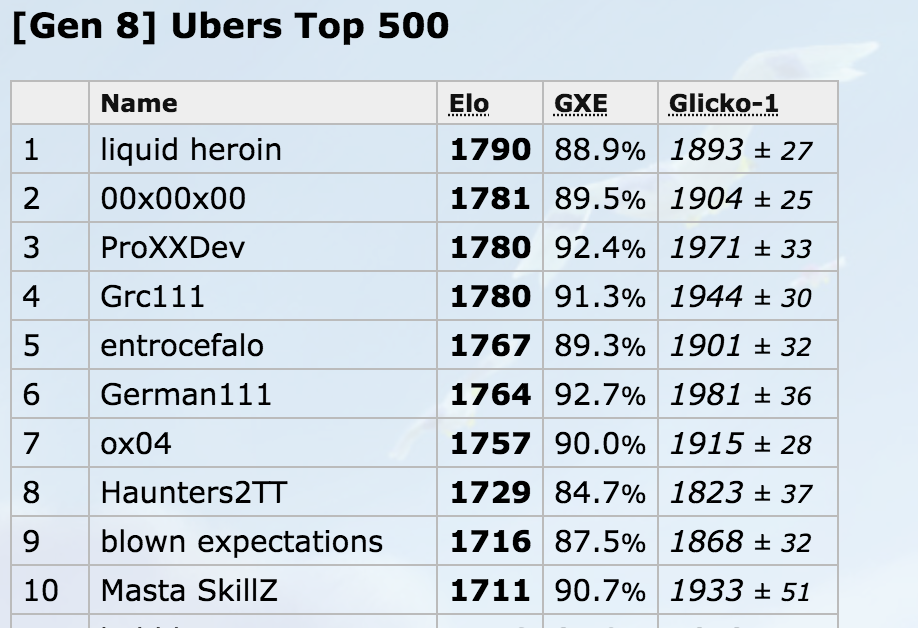Click the 92.7% GXE value
This screenshot has width=918, height=628.
click(600, 394)
